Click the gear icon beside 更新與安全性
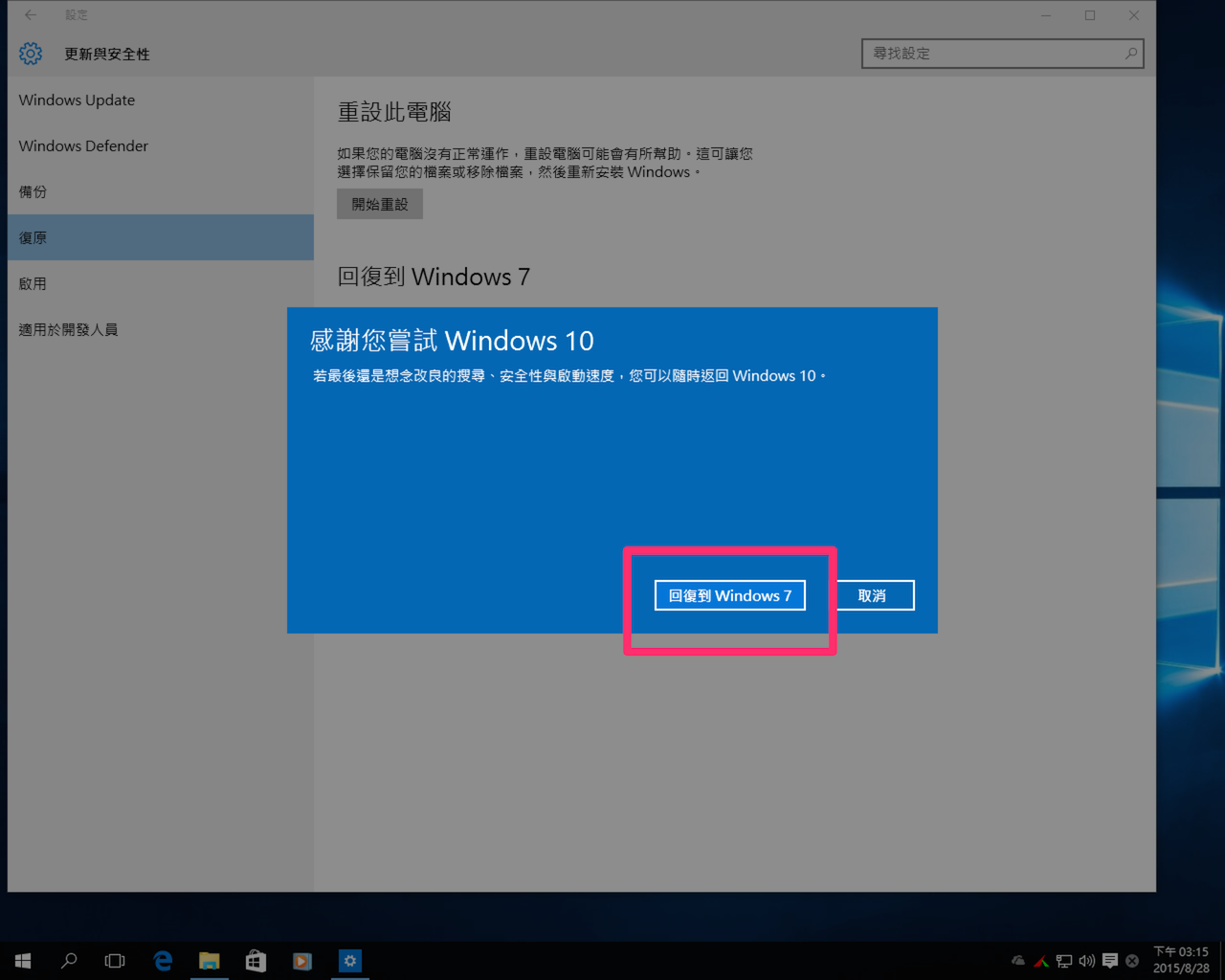Viewport: 1225px width, 980px height. (x=31, y=54)
